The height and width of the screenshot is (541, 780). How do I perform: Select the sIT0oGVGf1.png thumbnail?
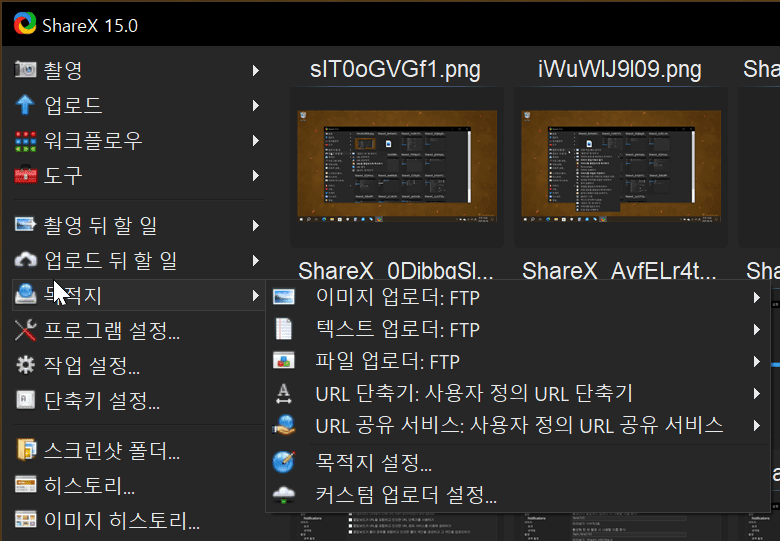(x=397, y=167)
